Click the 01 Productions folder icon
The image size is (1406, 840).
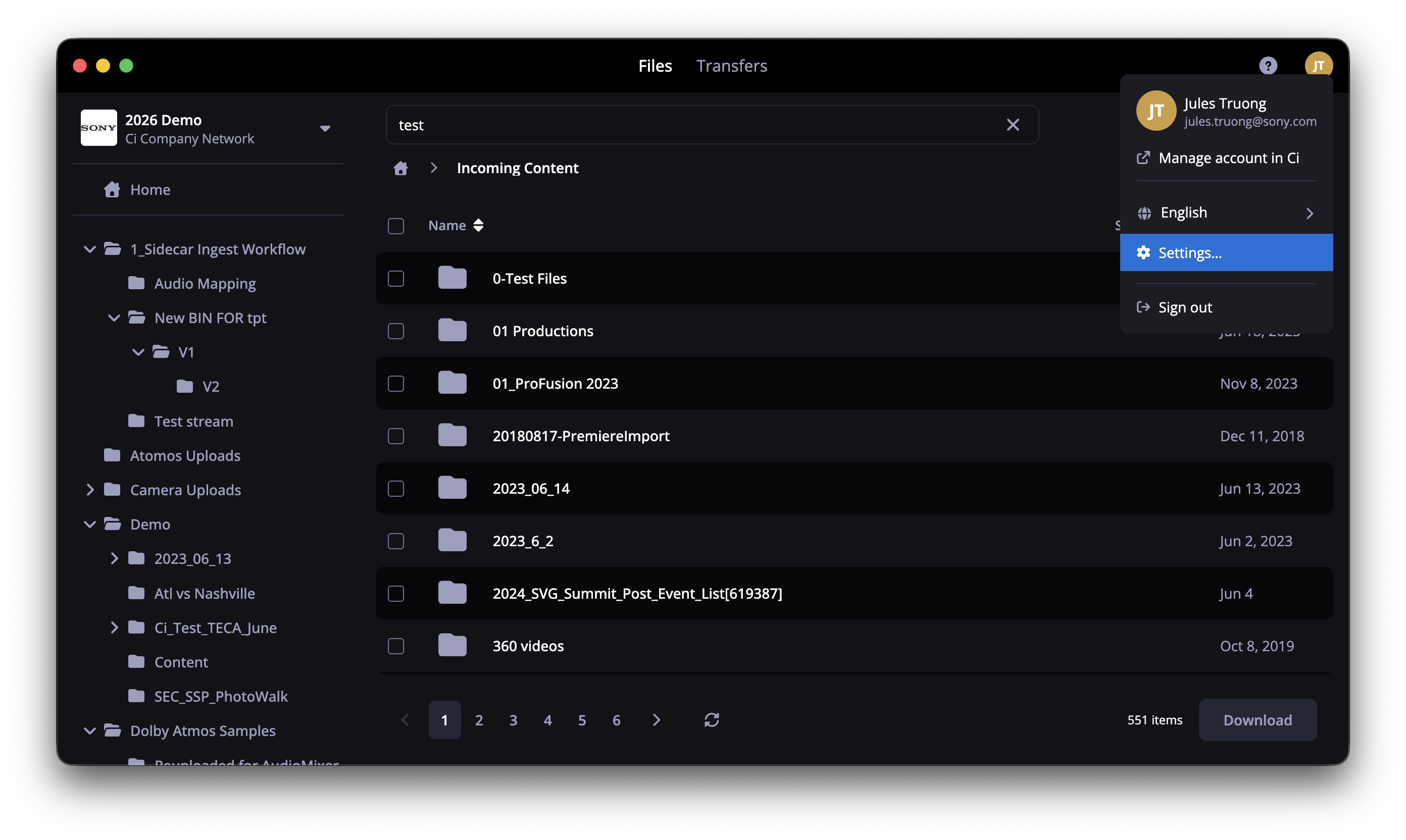pyautogui.click(x=452, y=331)
